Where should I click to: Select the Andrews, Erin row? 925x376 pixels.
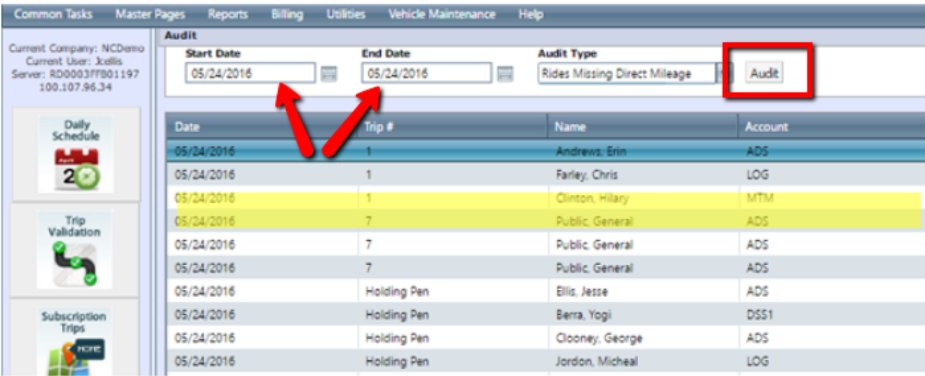pyautogui.click(x=546, y=152)
